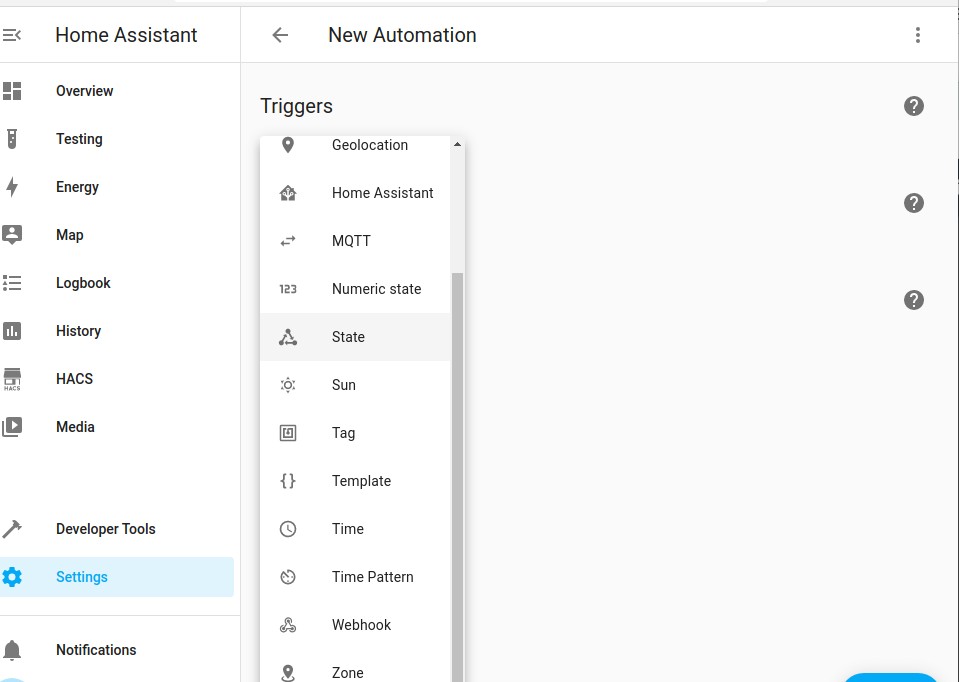Image resolution: width=959 pixels, height=682 pixels.
Task: Click the Tag NFC icon
Action: click(287, 433)
